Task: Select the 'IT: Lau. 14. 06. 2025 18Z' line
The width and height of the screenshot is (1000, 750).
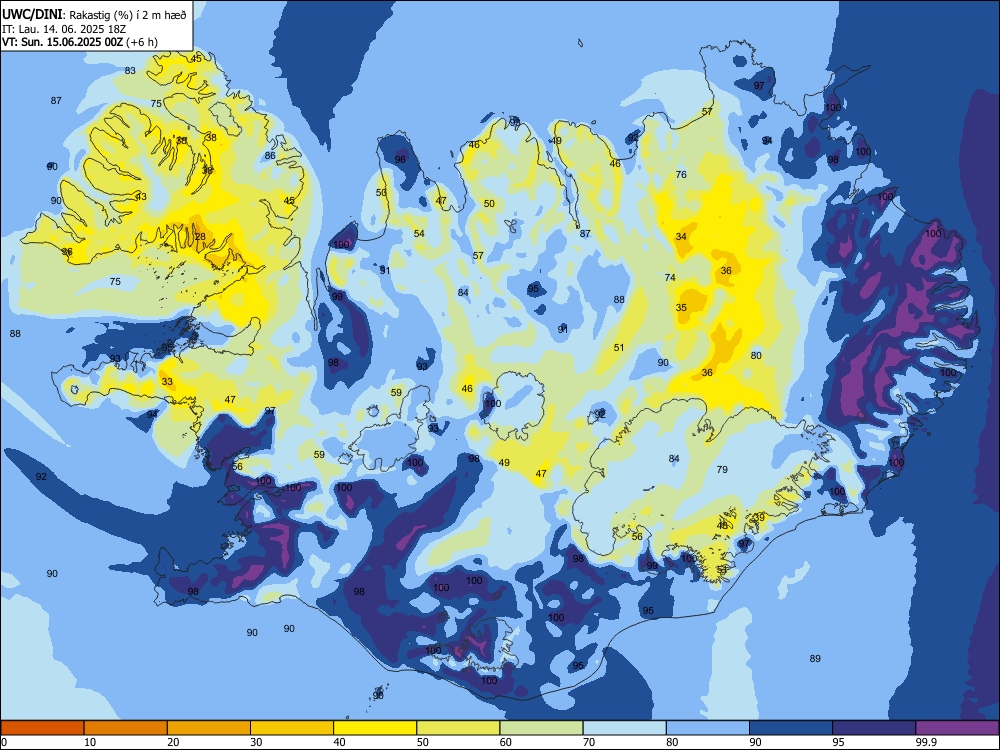Action: pyautogui.click(x=64, y=29)
